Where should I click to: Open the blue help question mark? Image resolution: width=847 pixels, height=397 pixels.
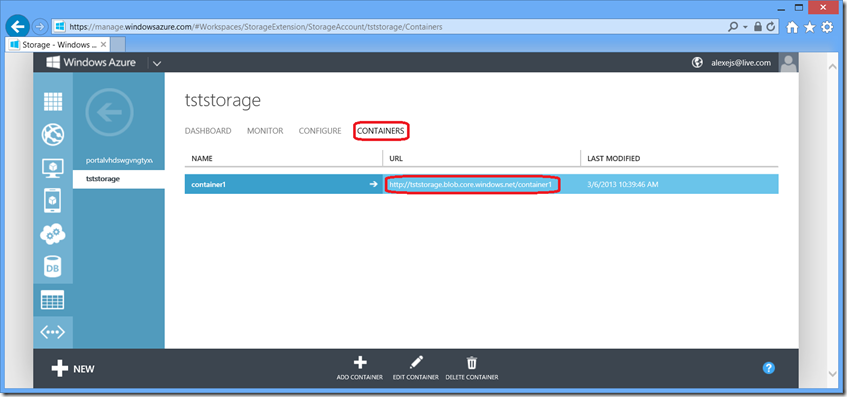click(x=769, y=368)
